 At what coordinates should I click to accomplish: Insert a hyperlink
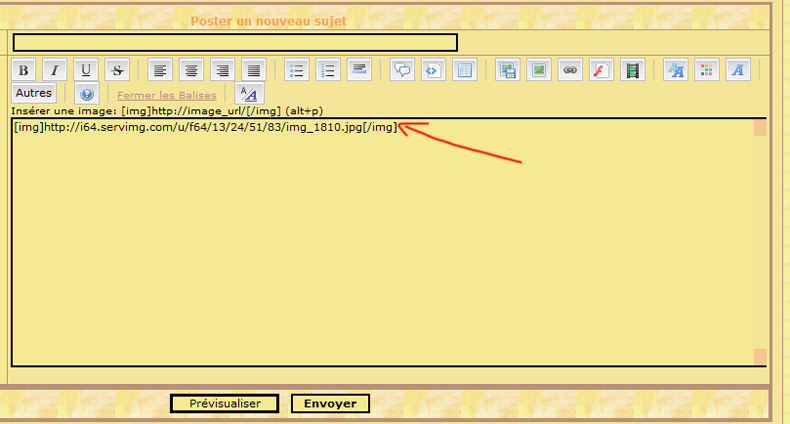[x=570, y=70]
